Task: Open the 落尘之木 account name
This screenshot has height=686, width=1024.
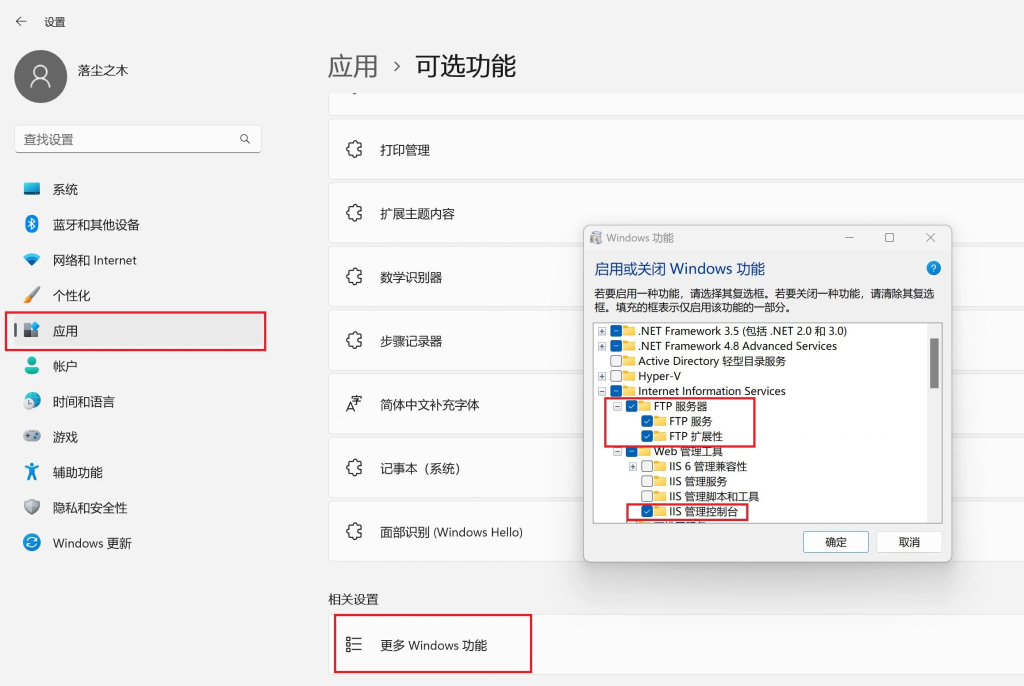Action: point(103,70)
